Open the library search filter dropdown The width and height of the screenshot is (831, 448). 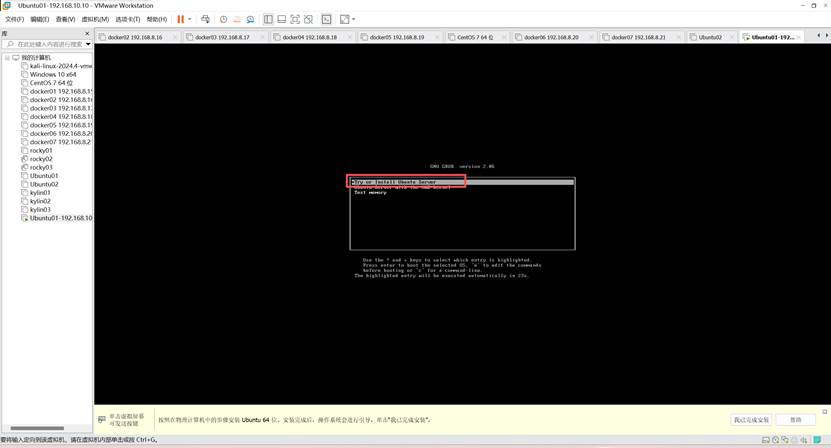[x=88, y=44]
